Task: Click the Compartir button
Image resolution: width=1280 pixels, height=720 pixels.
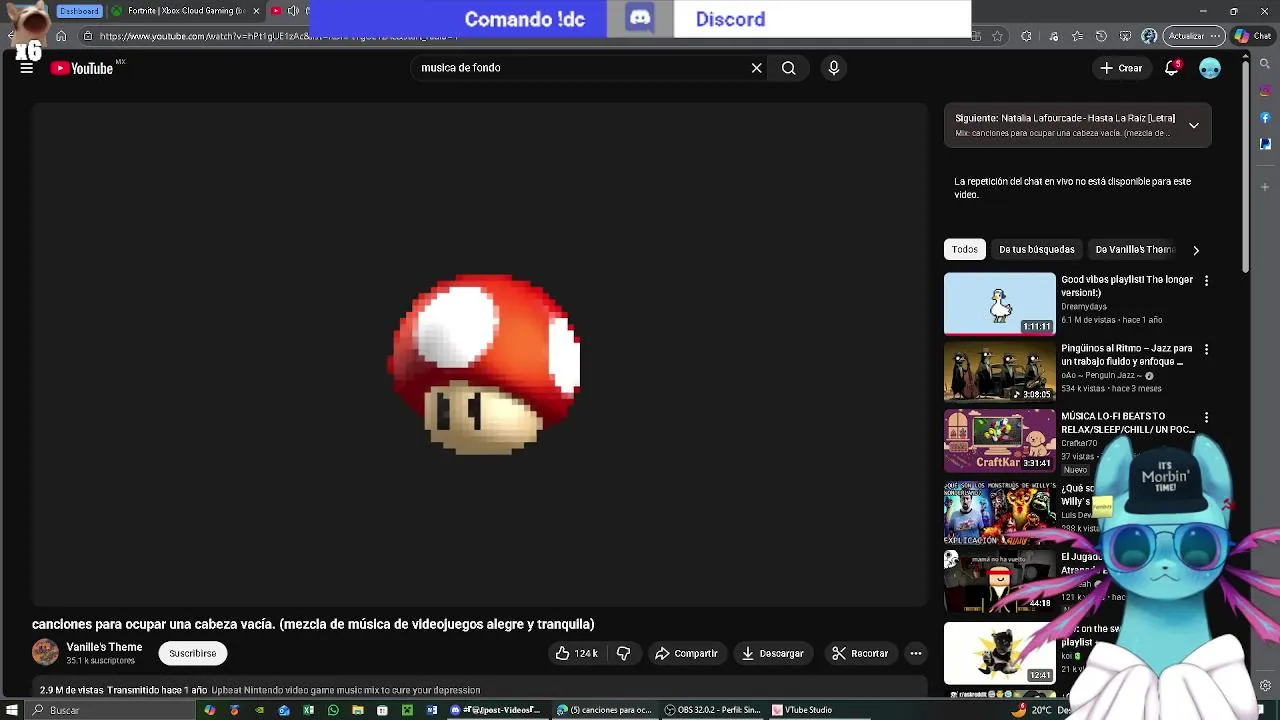Action: [x=686, y=653]
